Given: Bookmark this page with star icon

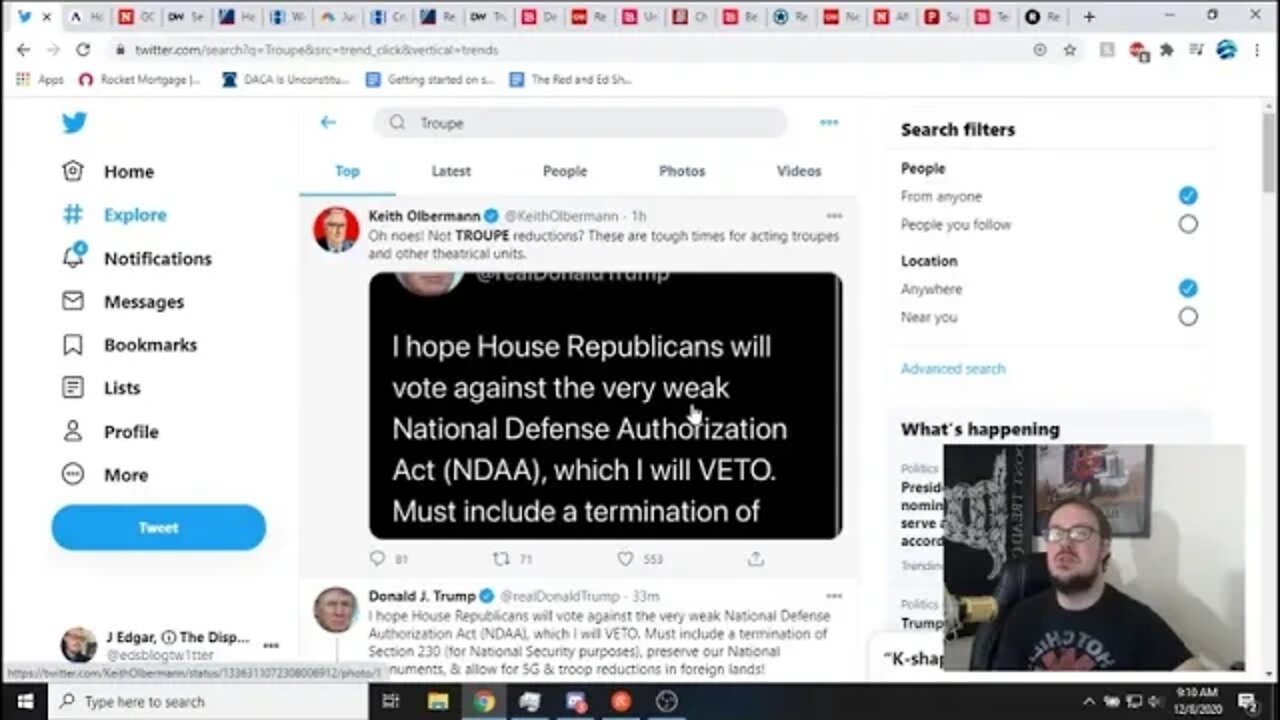Looking at the screenshot, I should 1069,49.
